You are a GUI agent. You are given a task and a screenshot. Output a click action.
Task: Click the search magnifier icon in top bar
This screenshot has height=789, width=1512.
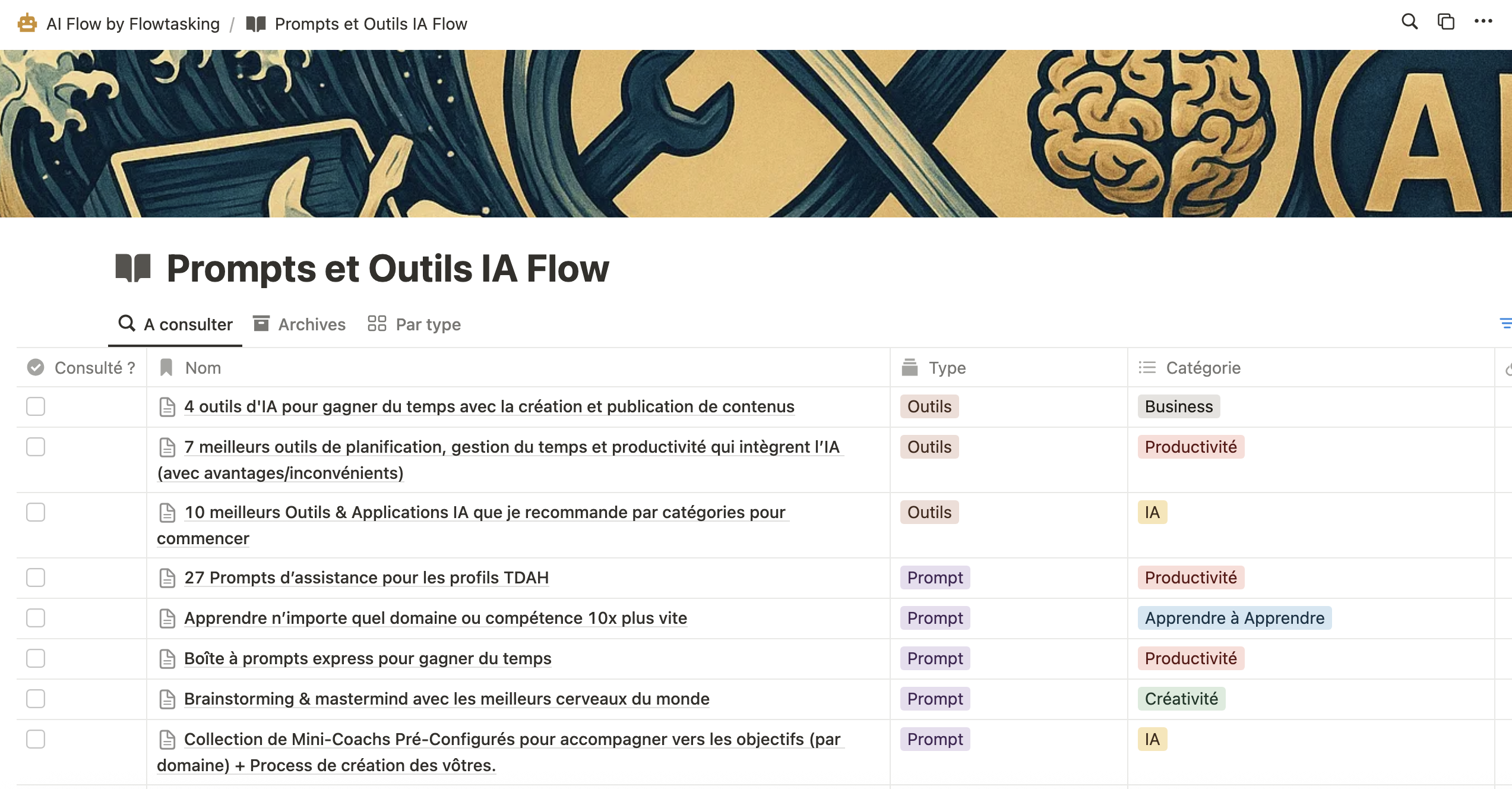pos(1409,22)
